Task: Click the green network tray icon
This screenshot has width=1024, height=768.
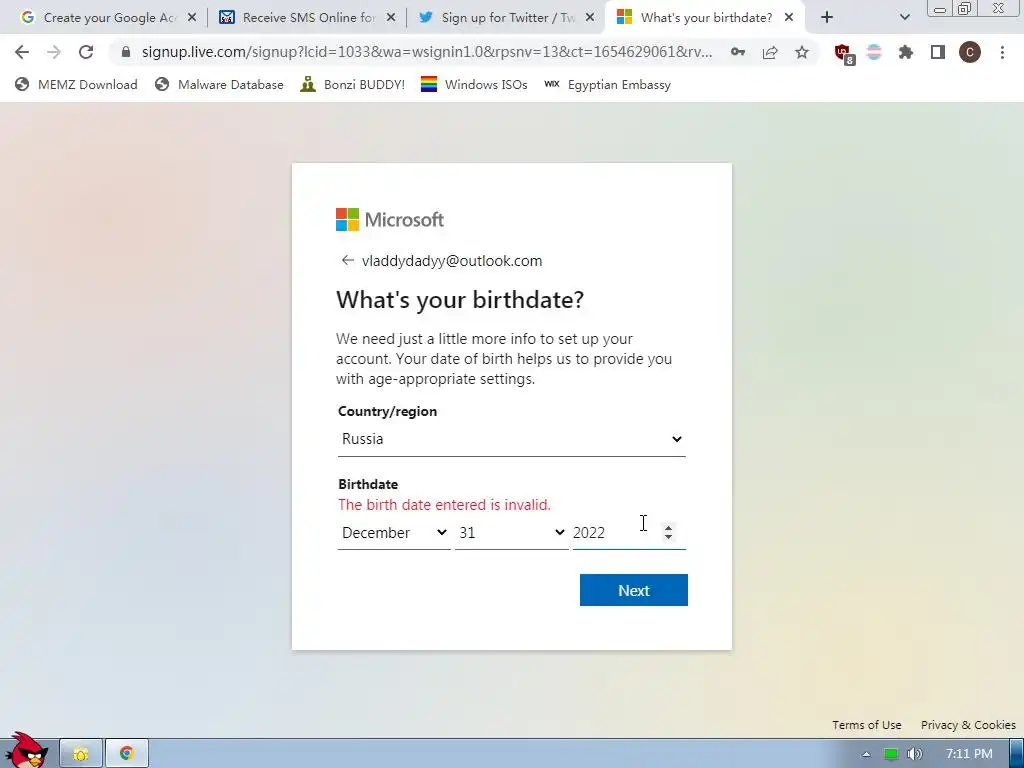Action: [891, 754]
